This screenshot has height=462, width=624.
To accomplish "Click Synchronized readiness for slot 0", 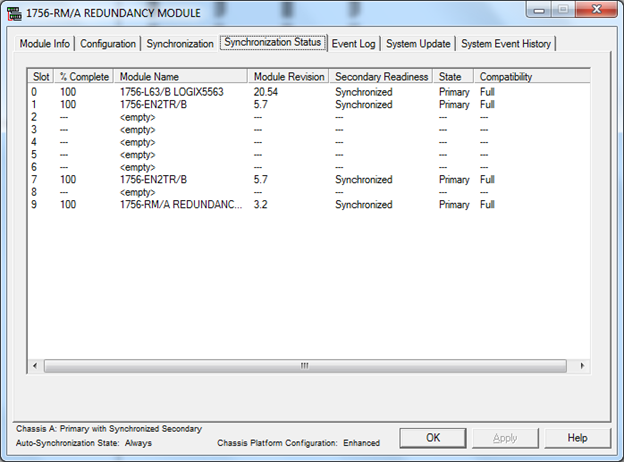I will point(364,92).
